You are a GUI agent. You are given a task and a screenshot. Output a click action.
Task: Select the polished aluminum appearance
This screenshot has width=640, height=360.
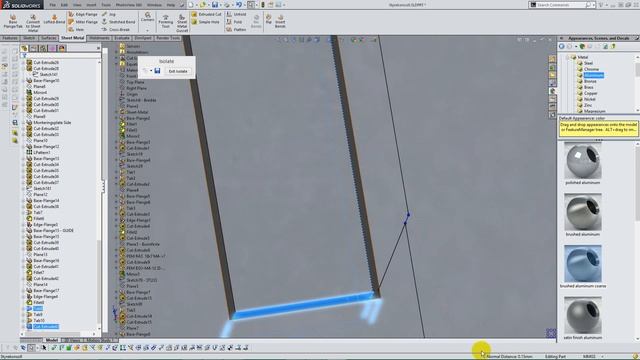click(x=582, y=161)
